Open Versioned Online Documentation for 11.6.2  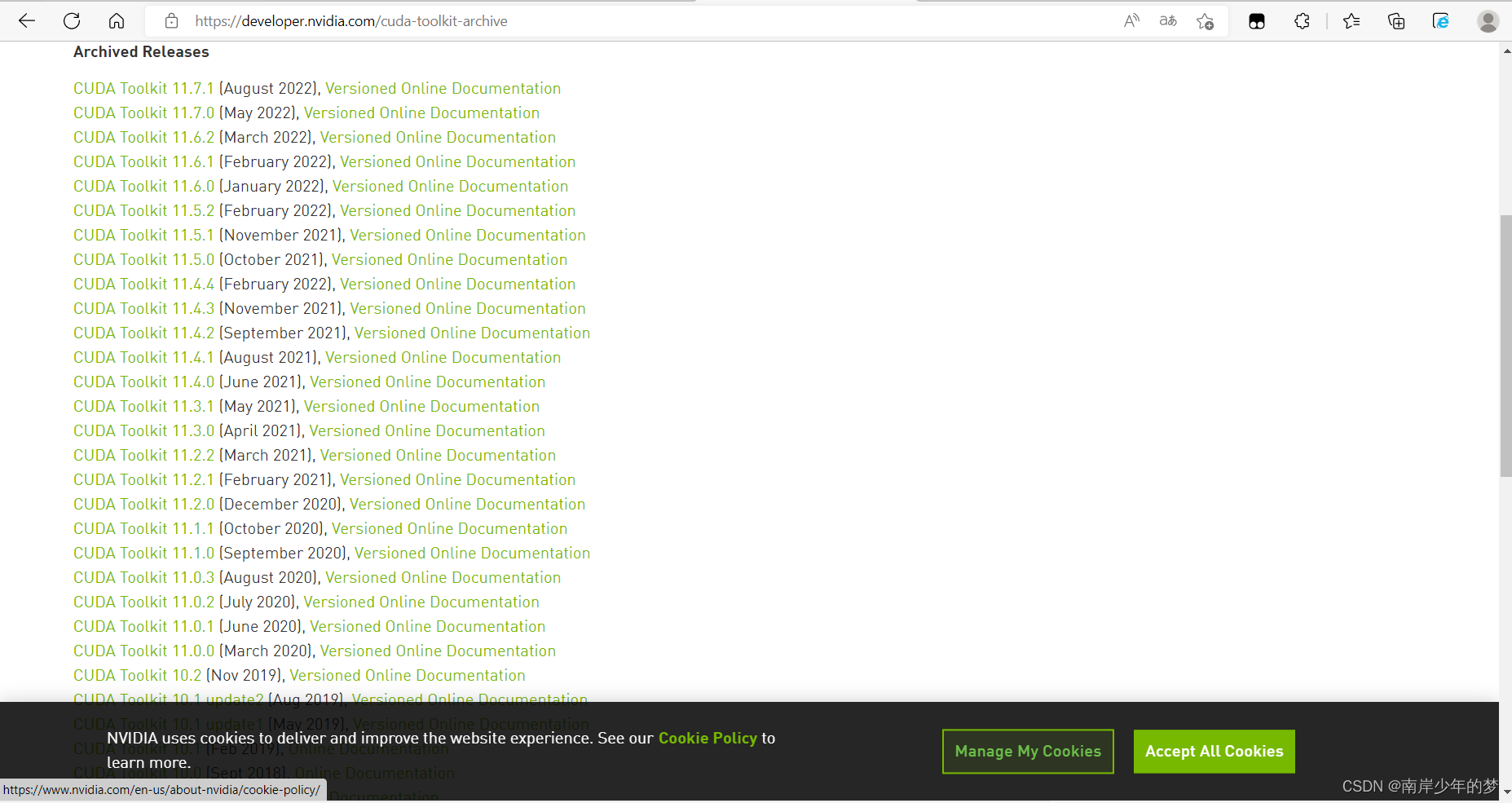click(x=438, y=137)
